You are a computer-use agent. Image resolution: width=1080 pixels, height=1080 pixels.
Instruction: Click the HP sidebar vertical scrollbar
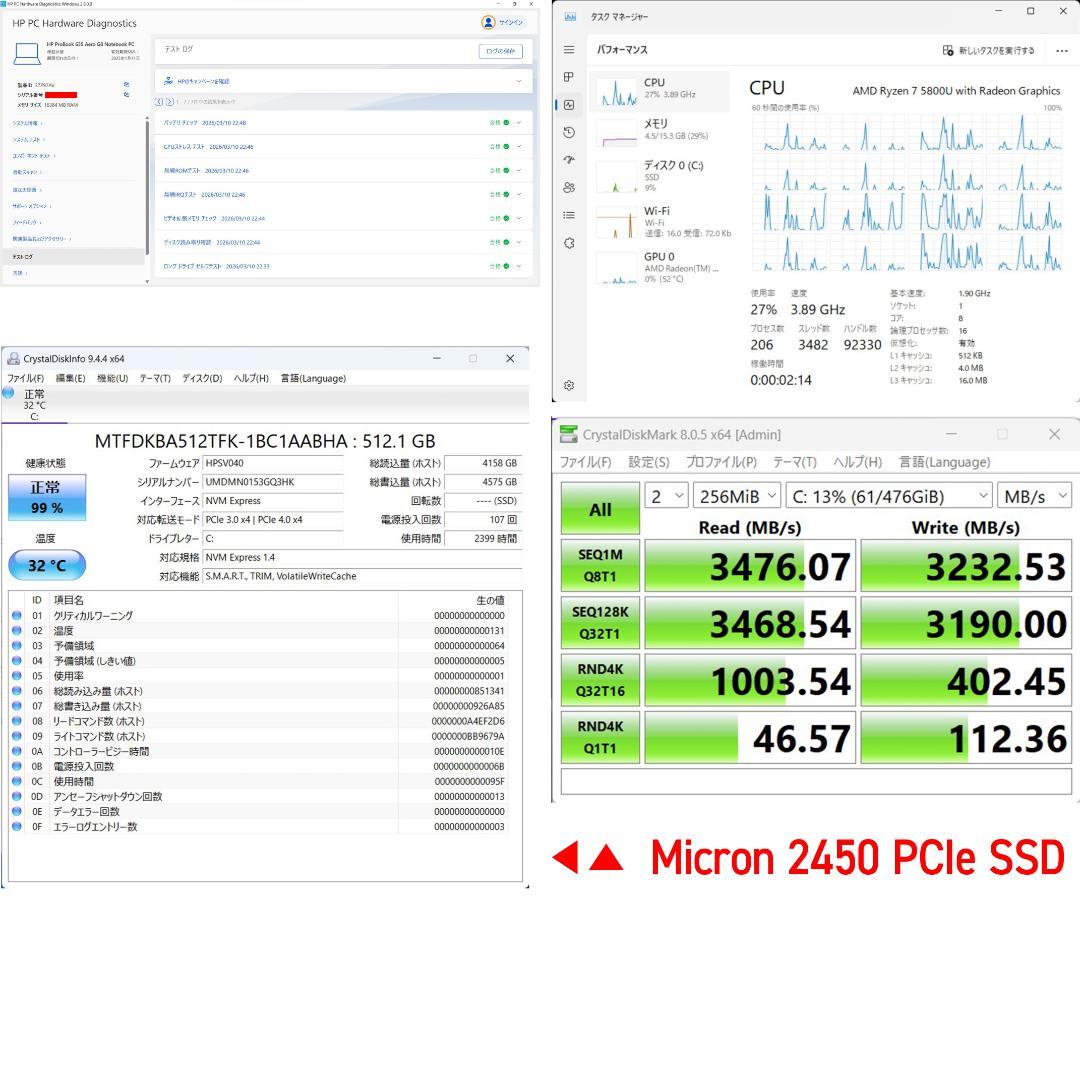147,186
